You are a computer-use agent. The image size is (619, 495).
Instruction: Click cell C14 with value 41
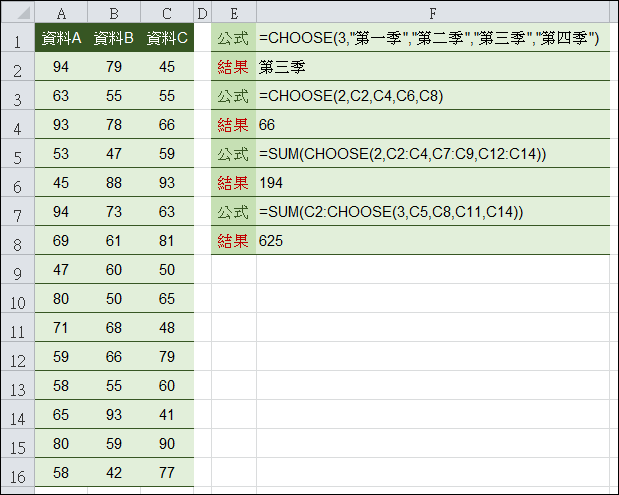coord(167,414)
